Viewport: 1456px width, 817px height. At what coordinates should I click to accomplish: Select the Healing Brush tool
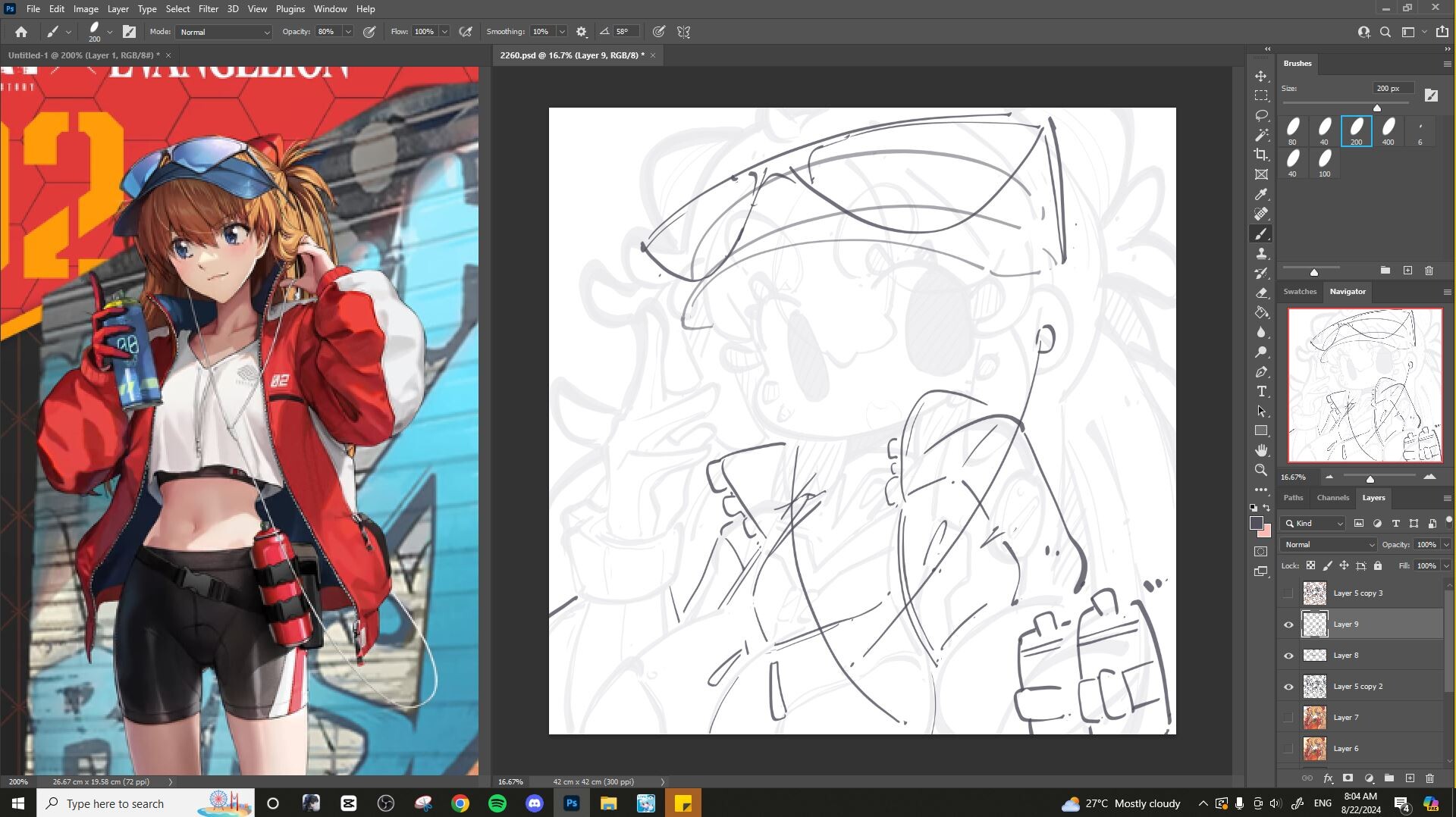pyautogui.click(x=1261, y=214)
